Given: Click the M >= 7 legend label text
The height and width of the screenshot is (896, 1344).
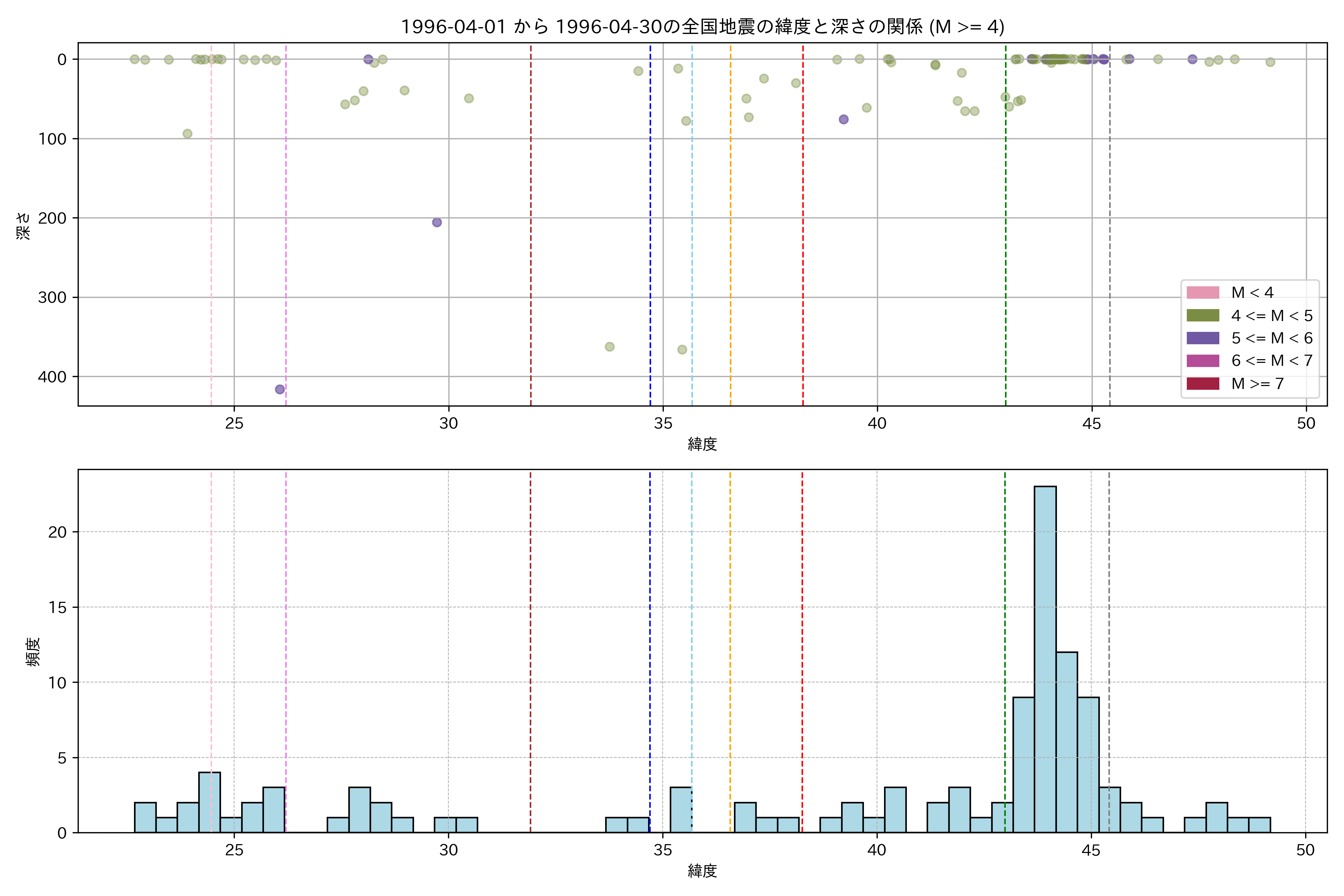Looking at the screenshot, I should click(1257, 383).
